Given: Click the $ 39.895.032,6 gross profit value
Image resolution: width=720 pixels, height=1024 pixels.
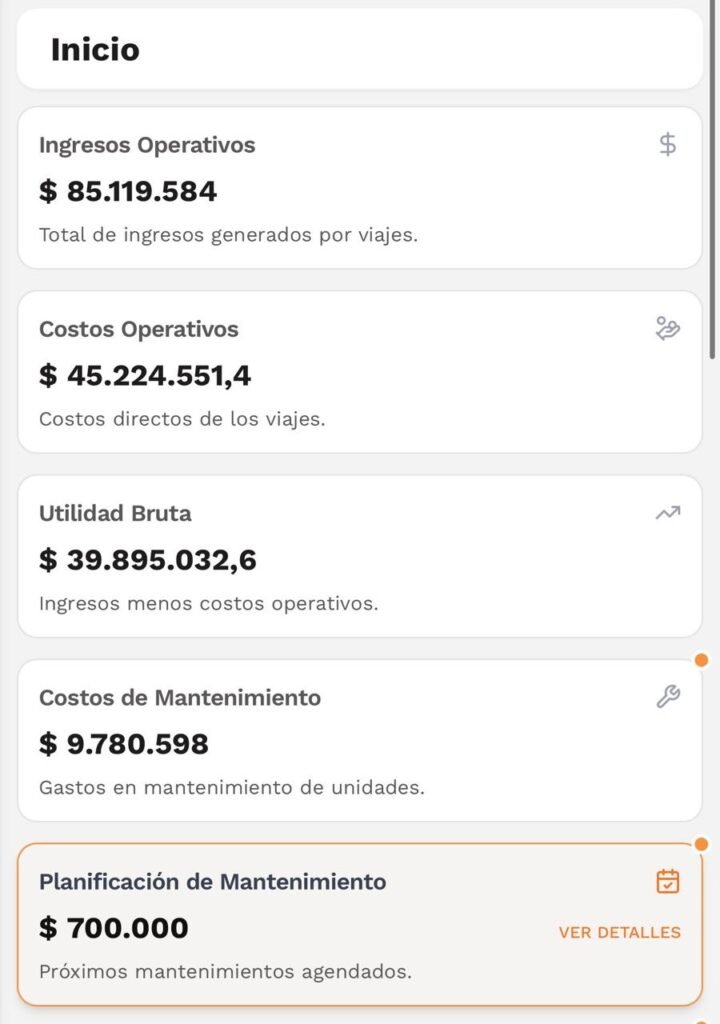Looking at the screenshot, I should (x=148, y=560).
